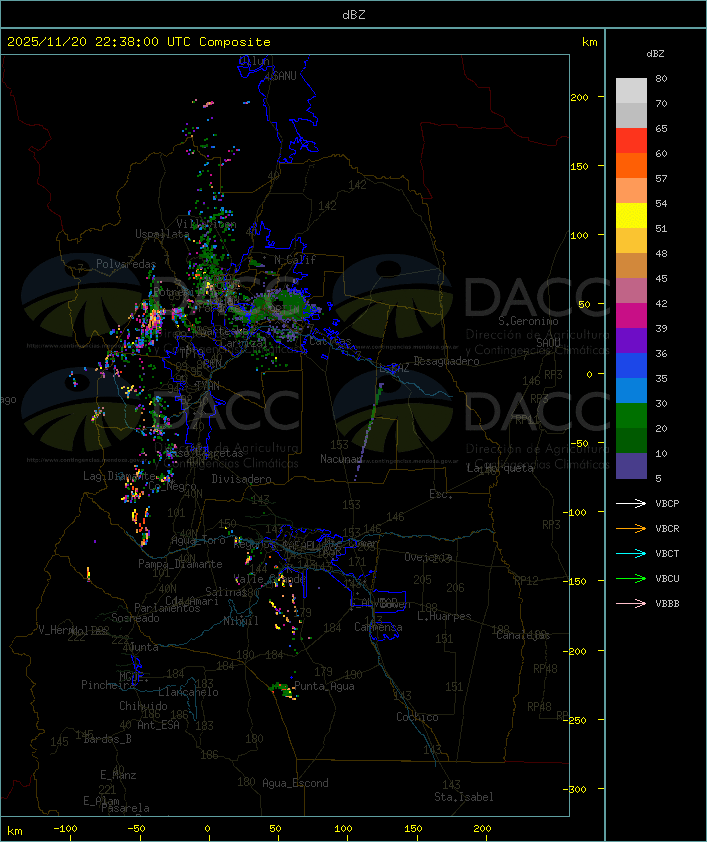Screen dimensions: 707x842
Task: Click the 'N_Calif' map label
Action: (x=295, y=260)
